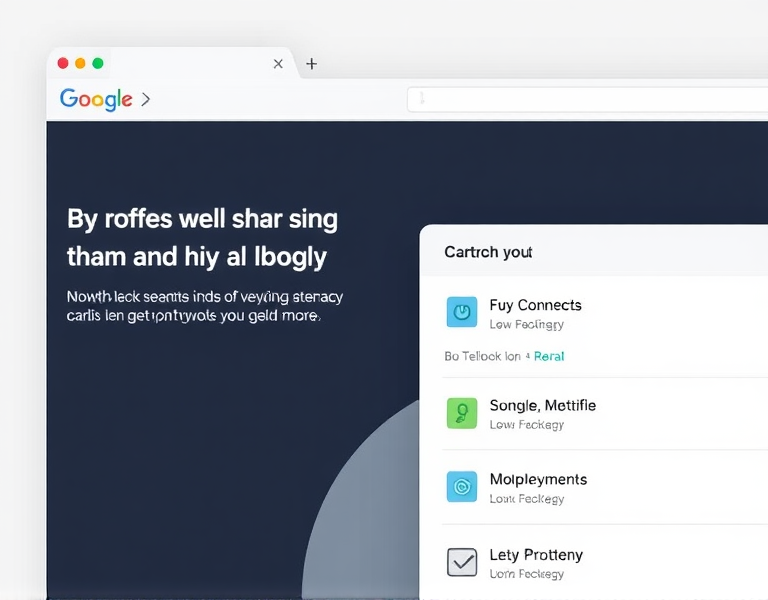Click the paragraph starting Nowth leck seantts
The image size is (768, 600).
(x=205, y=306)
